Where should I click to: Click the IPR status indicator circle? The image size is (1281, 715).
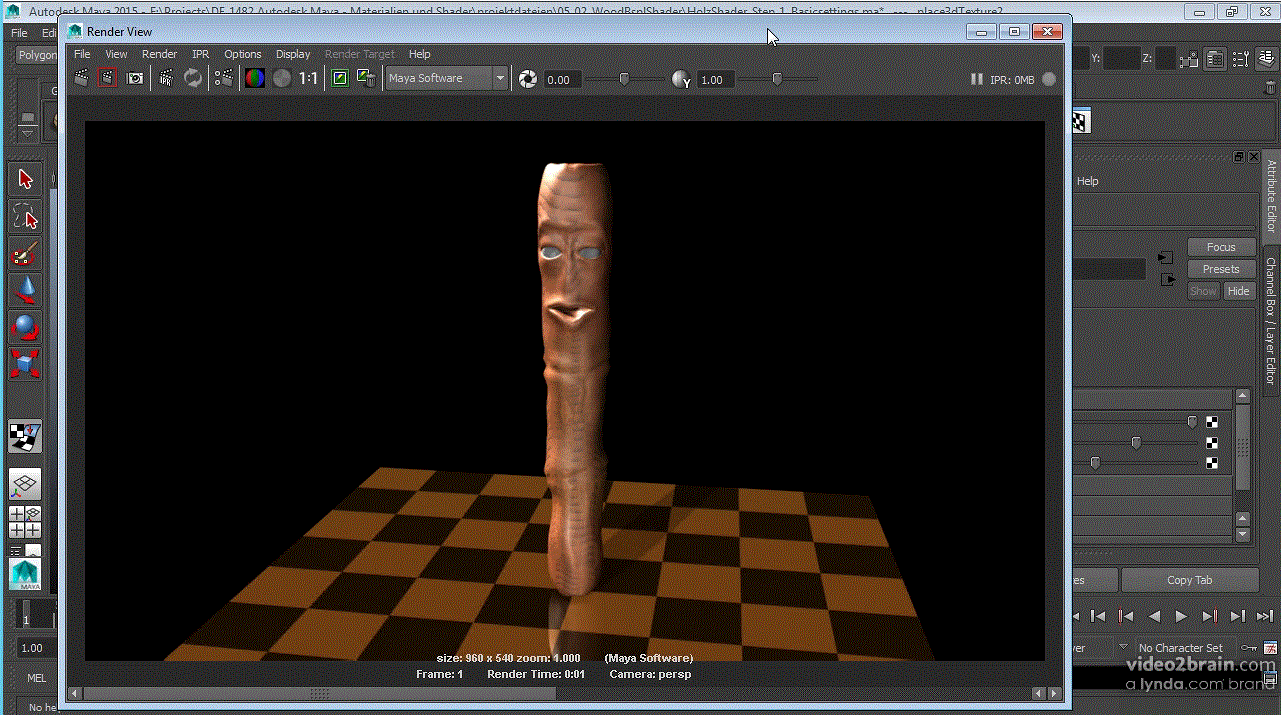pyautogui.click(x=1049, y=79)
